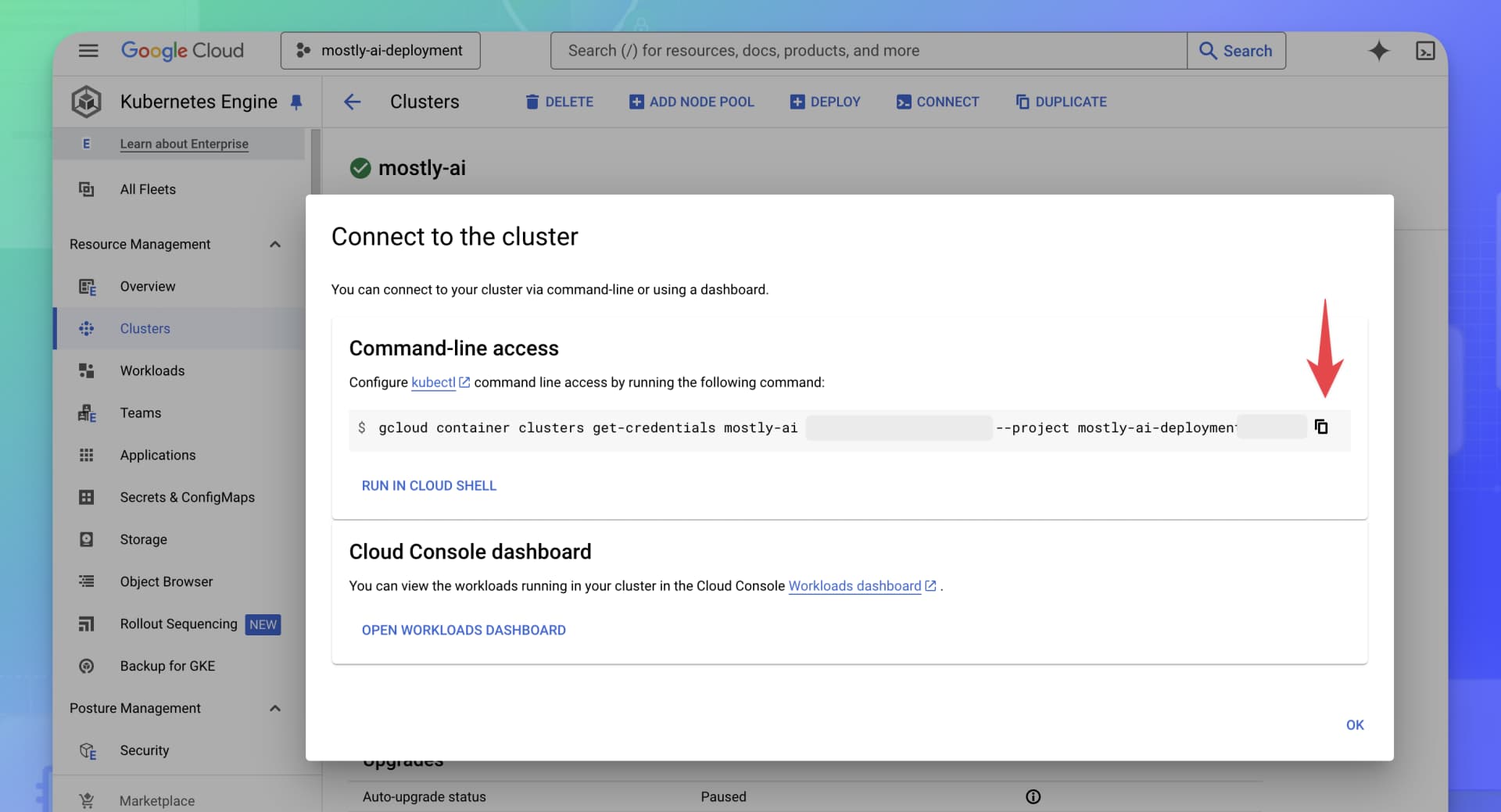Open the Cloud Shell terminal icon
The height and width of the screenshot is (812, 1501).
tap(1425, 50)
